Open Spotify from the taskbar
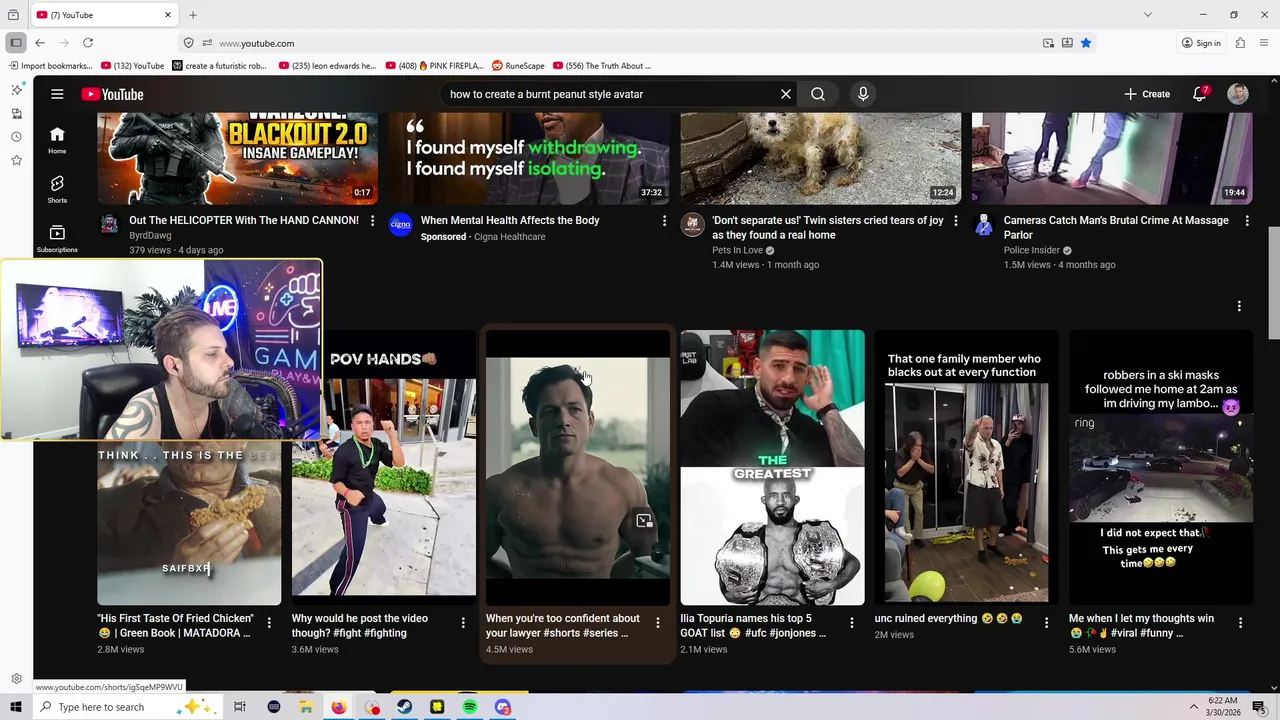This screenshot has width=1280, height=720. click(470, 707)
